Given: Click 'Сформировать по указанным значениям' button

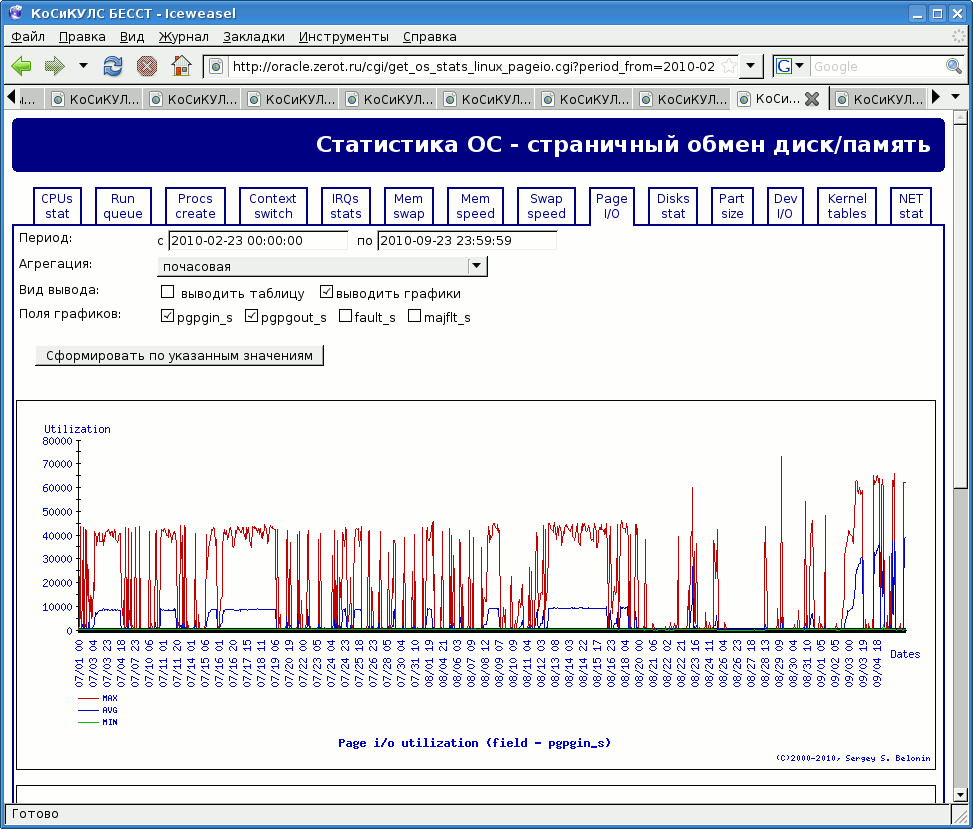Looking at the screenshot, I should click(180, 355).
